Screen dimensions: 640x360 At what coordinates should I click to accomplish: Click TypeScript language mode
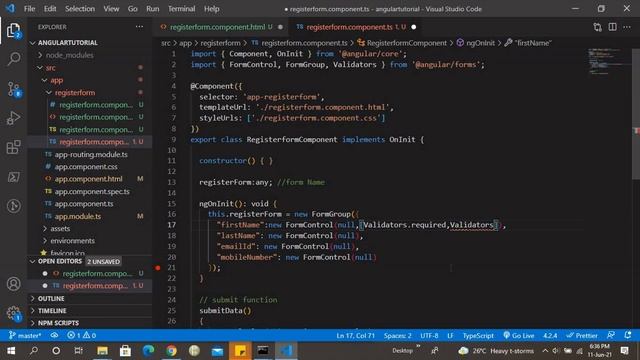478,336
